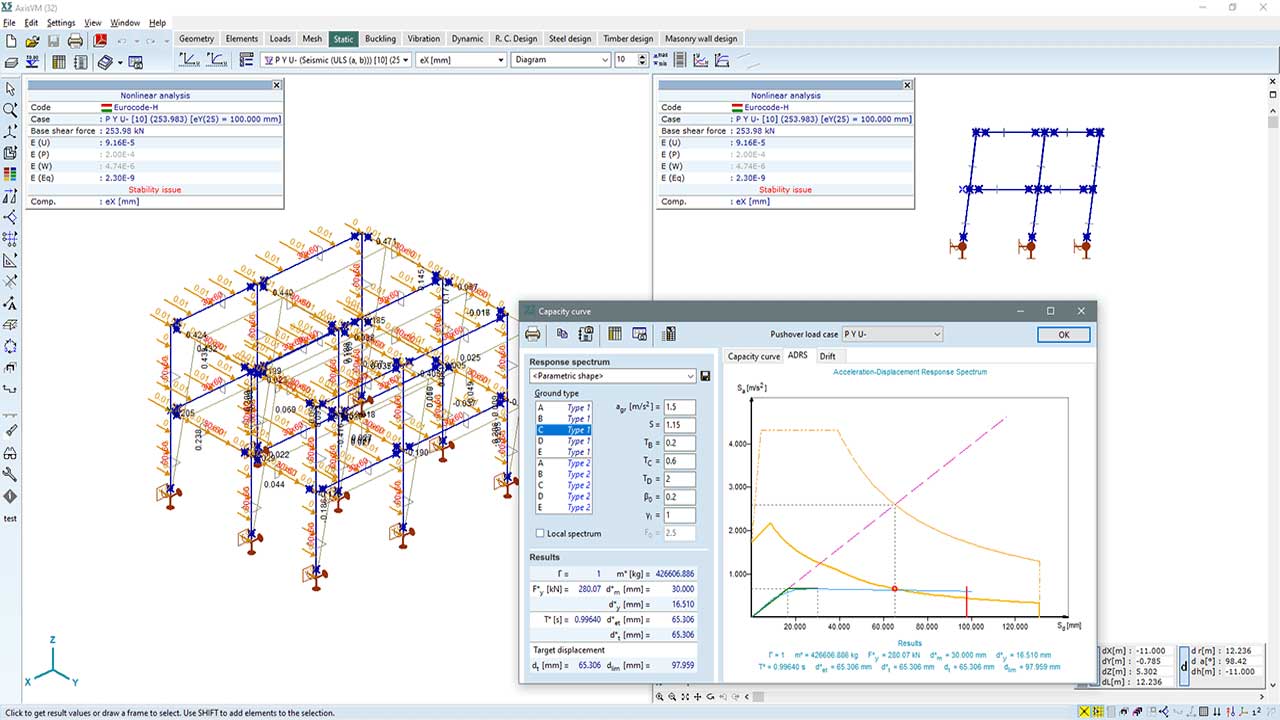Open the table icon in Capacity curve toolbar

(614, 334)
